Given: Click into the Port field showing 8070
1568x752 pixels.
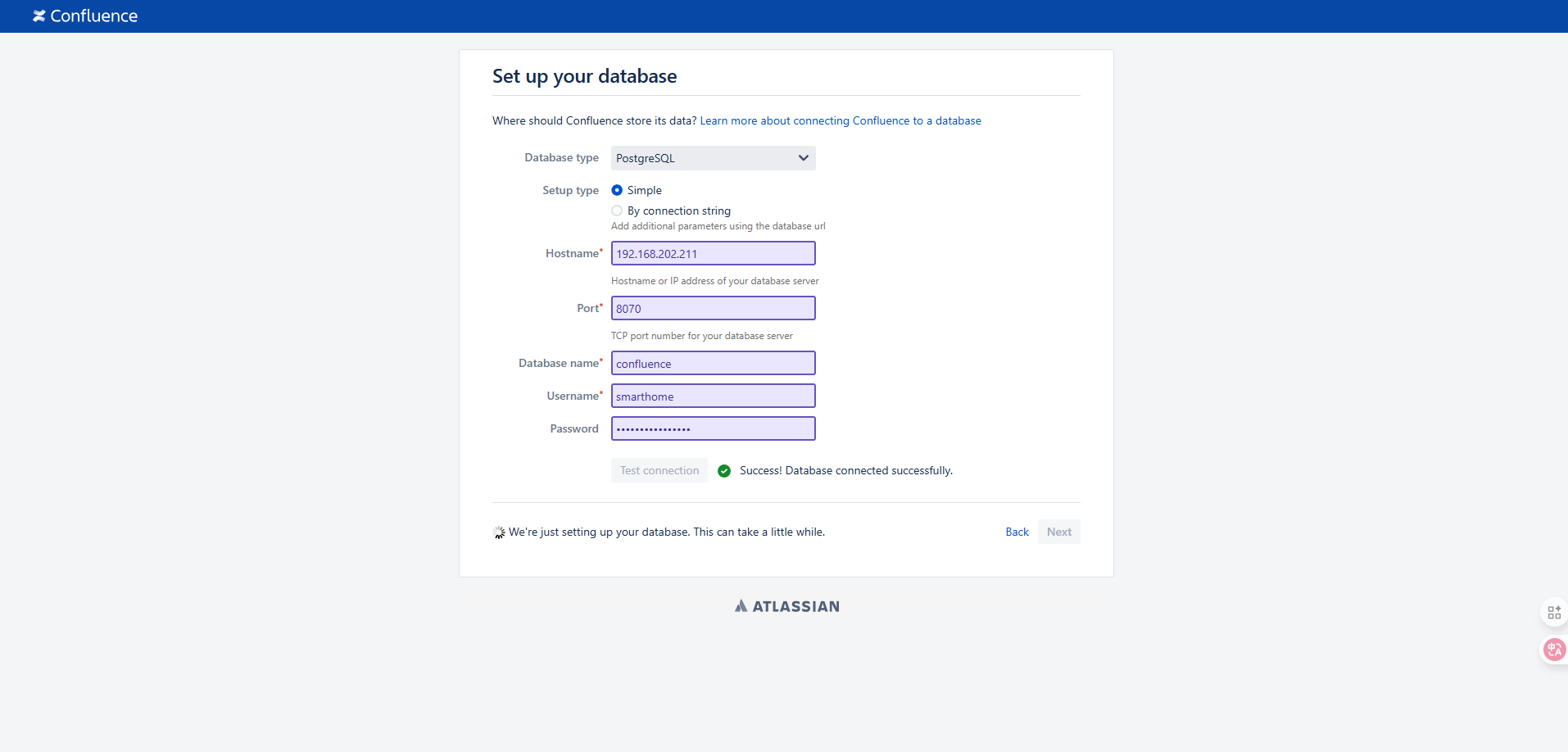Looking at the screenshot, I should (713, 308).
